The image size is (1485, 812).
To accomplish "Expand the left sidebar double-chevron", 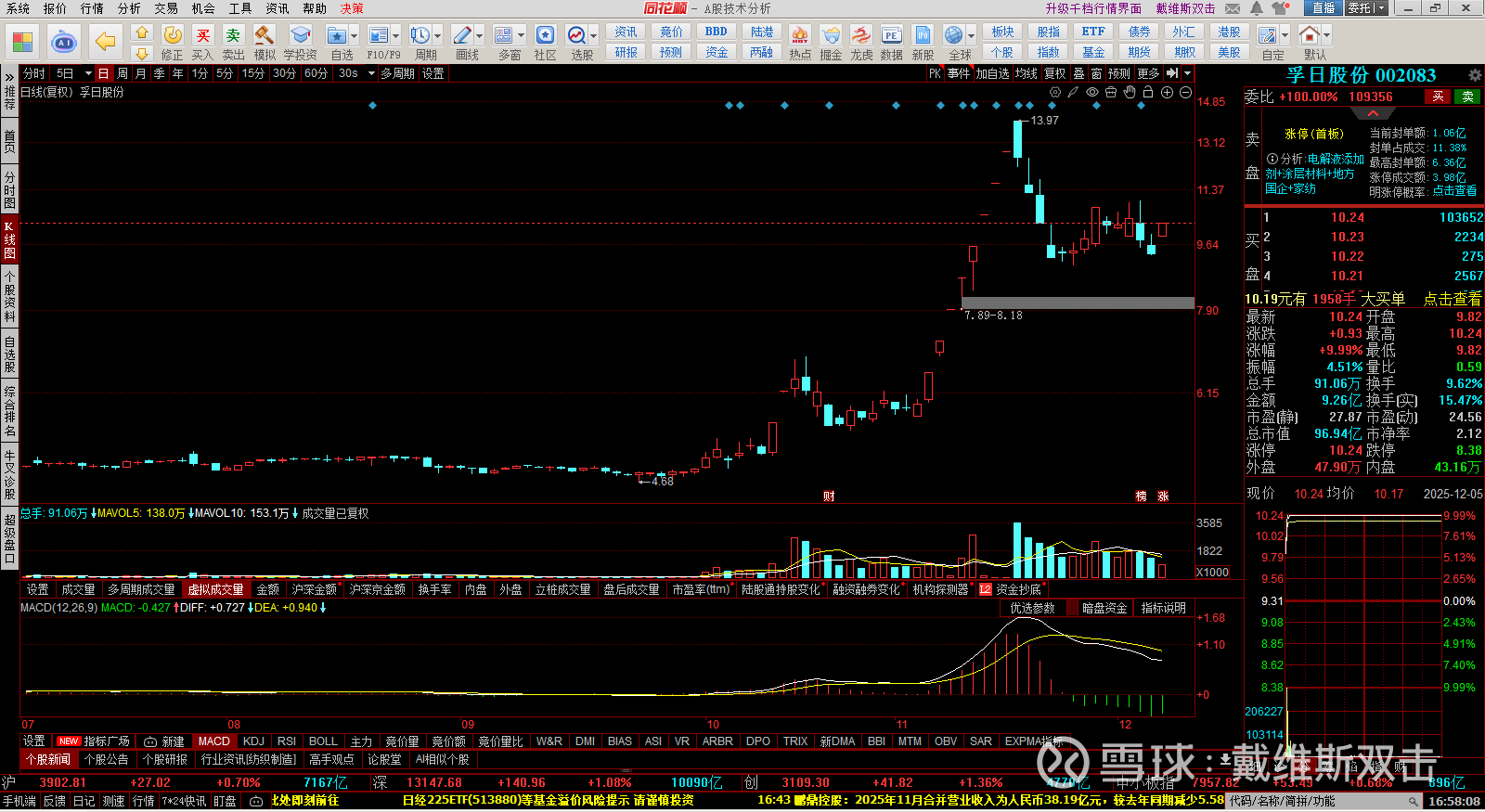I will click(9, 75).
